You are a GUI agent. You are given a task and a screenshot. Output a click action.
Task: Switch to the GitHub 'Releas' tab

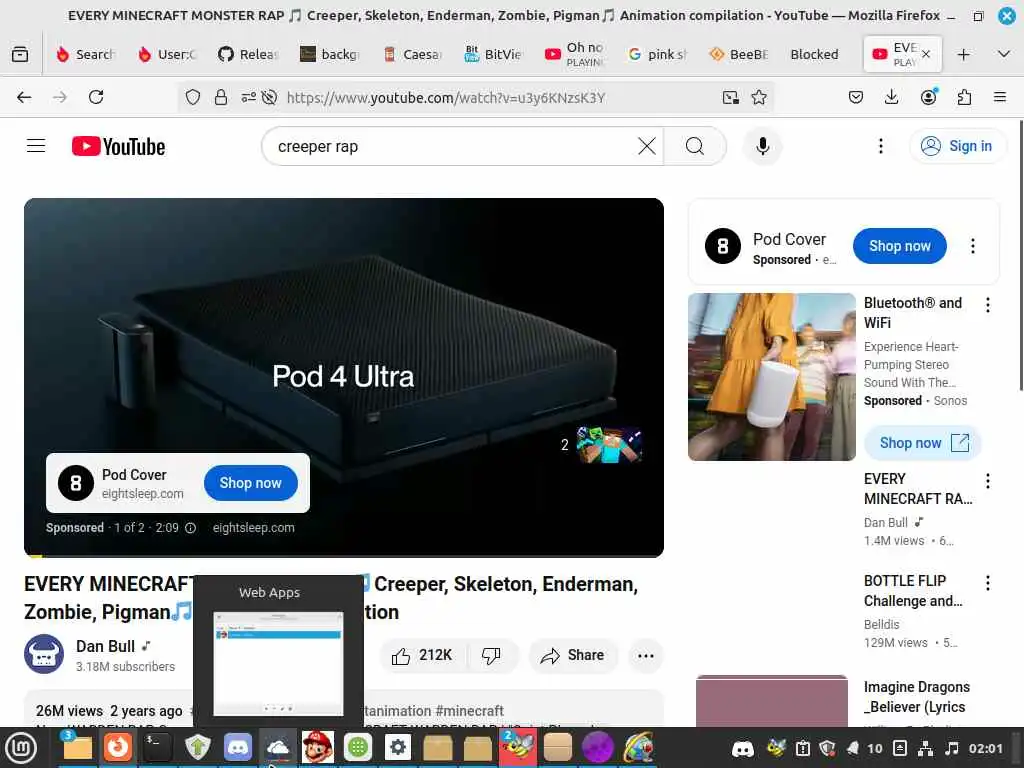(x=249, y=54)
